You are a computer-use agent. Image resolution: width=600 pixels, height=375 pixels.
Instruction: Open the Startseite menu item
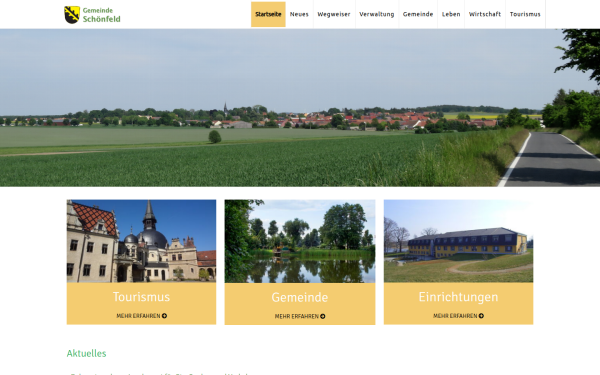(268, 14)
